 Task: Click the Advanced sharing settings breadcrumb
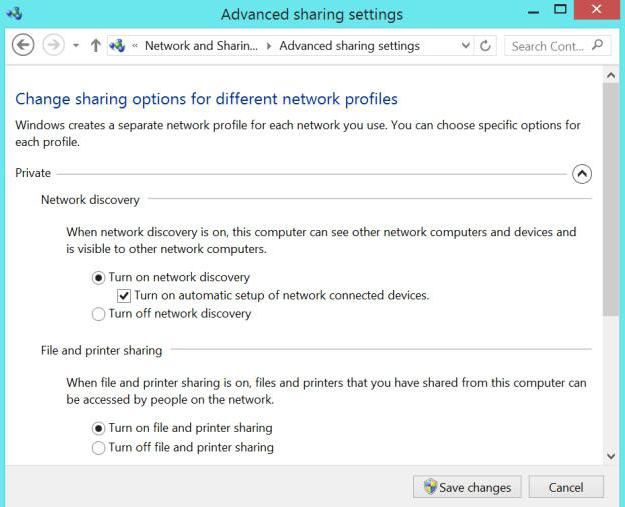[x=349, y=46]
